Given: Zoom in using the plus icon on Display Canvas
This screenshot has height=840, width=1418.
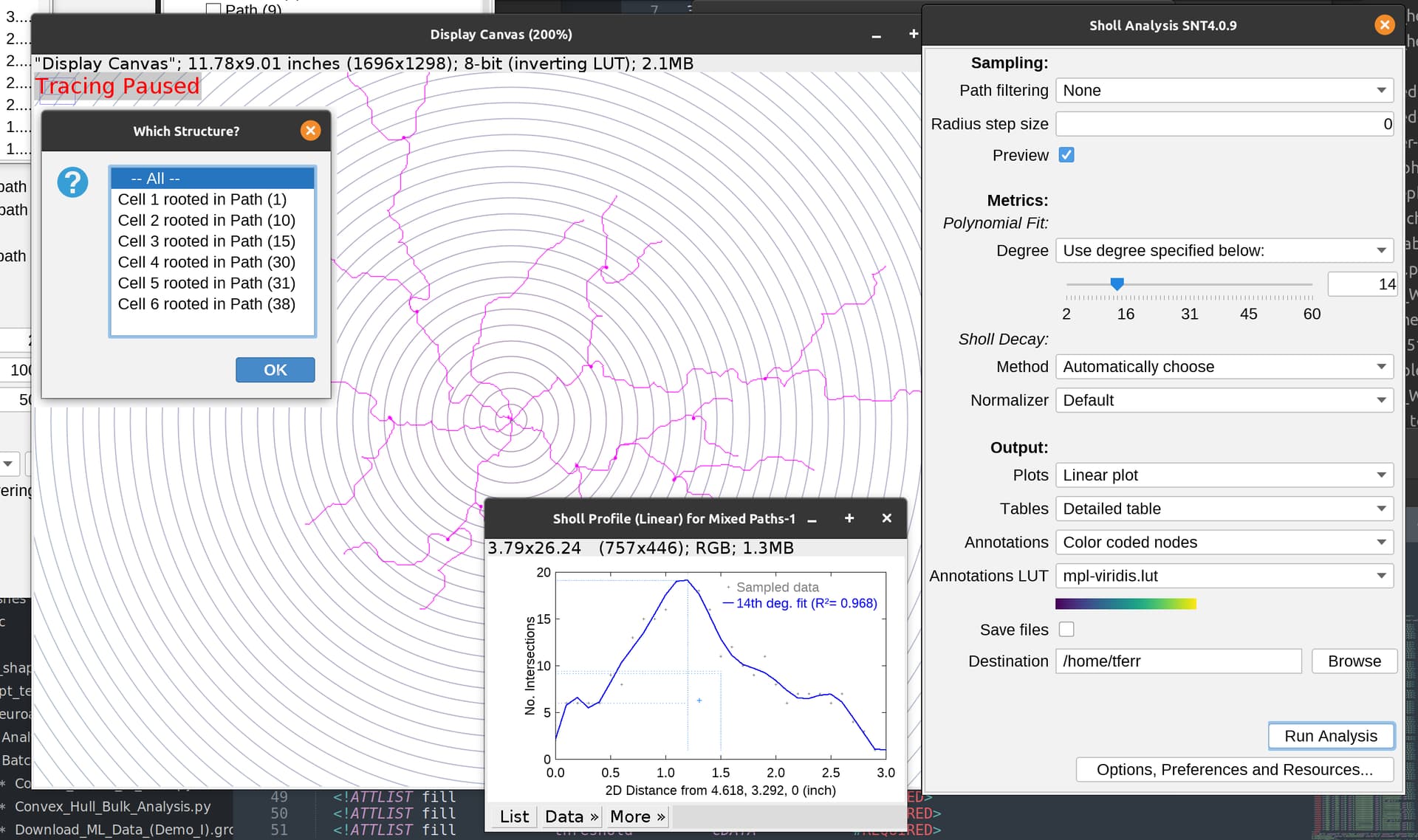Looking at the screenshot, I should (914, 33).
